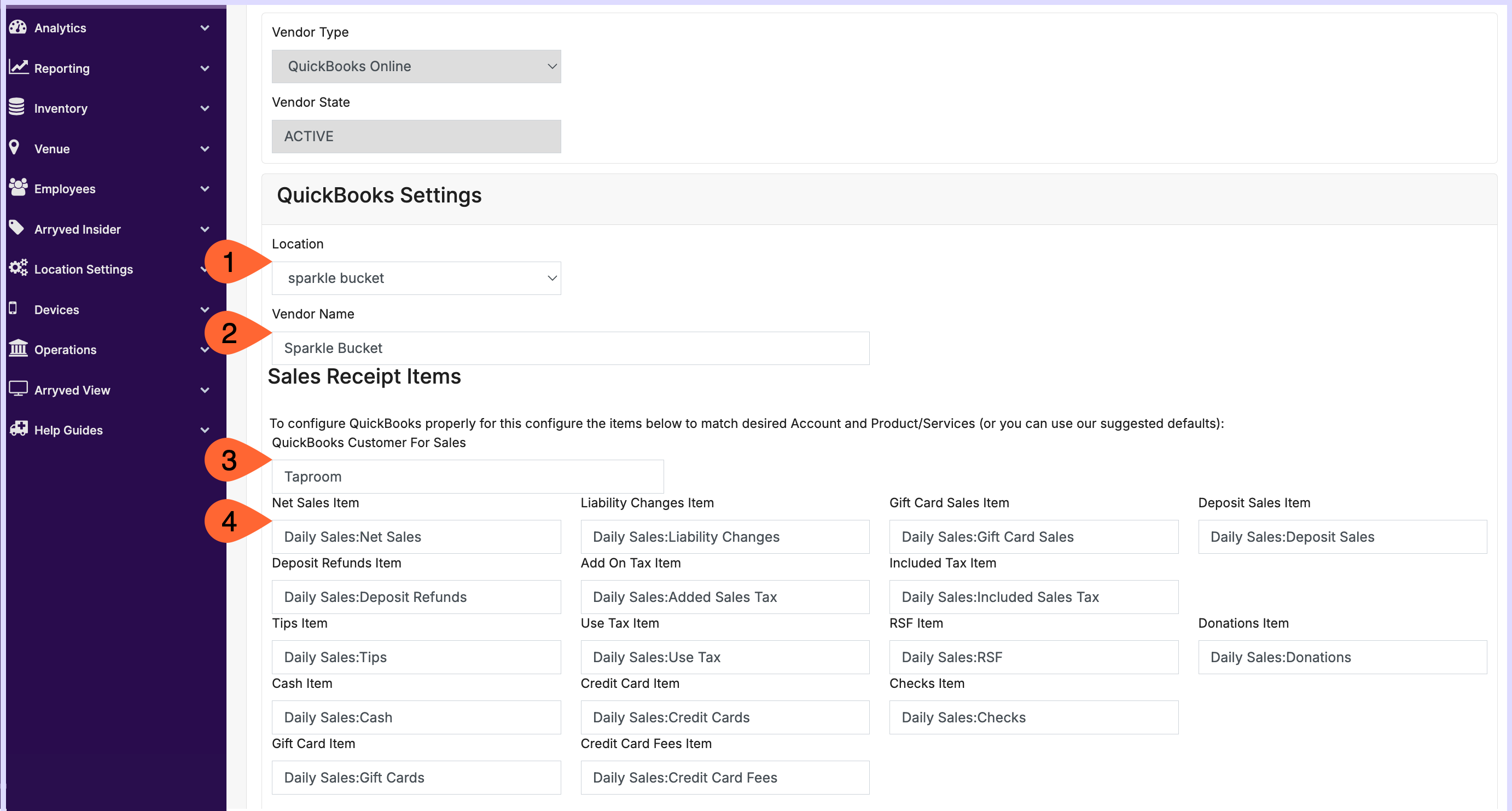Click the Help Guides ambulance icon
This screenshot has height=811, width=1512.
[18, 428]
